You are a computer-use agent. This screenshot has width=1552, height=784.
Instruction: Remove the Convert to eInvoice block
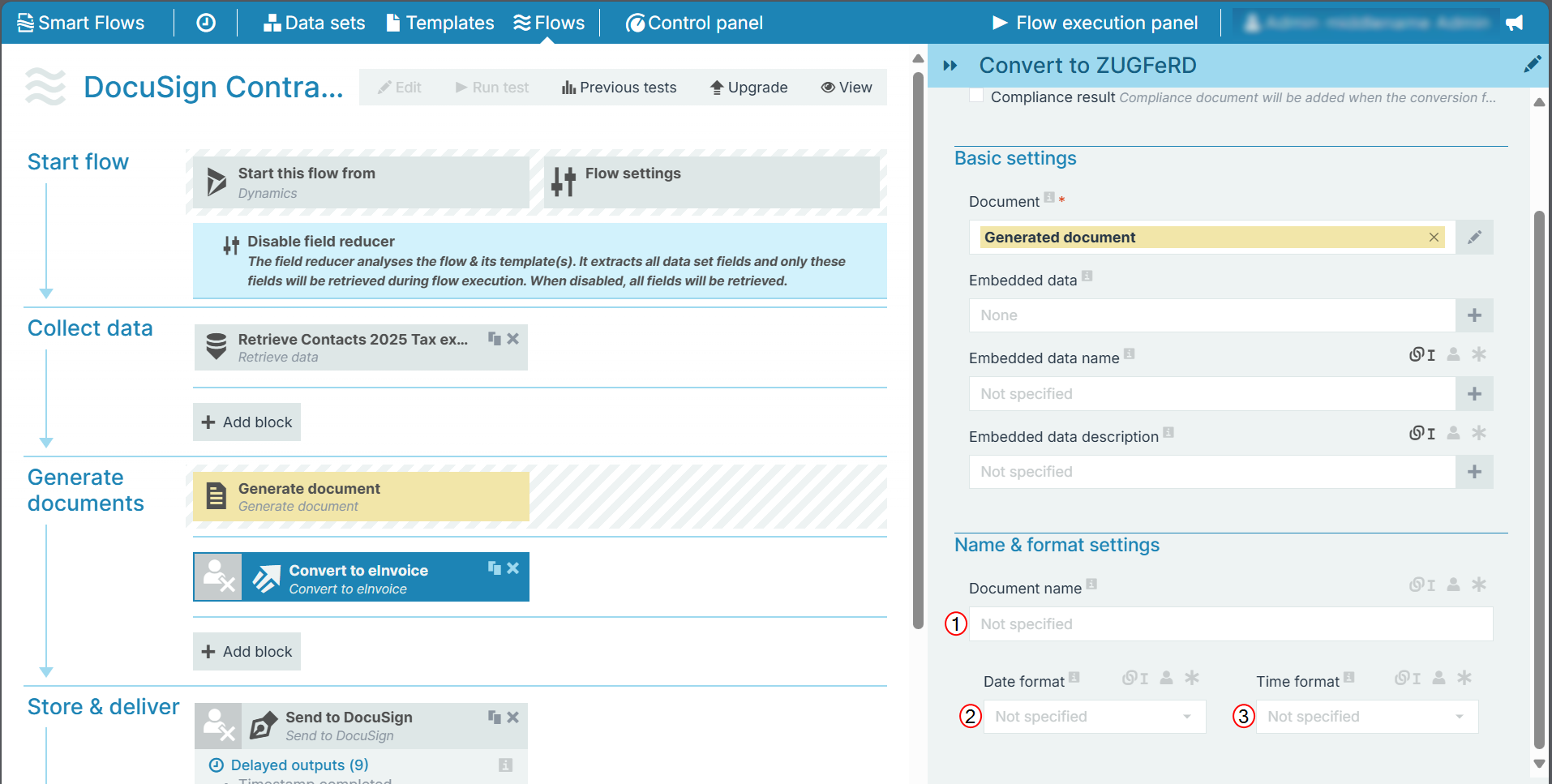(512, 568)
